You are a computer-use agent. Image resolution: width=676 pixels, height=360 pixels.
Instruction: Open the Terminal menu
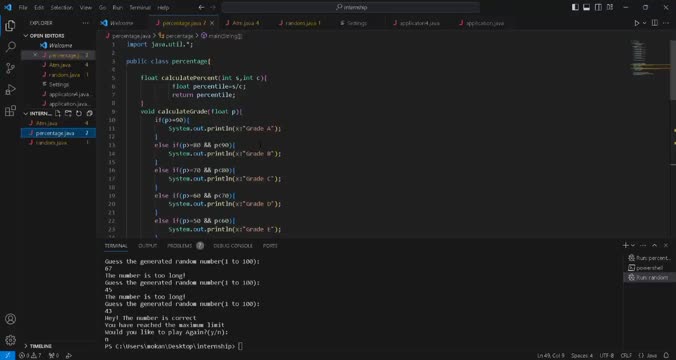click(x=140, y=7)
